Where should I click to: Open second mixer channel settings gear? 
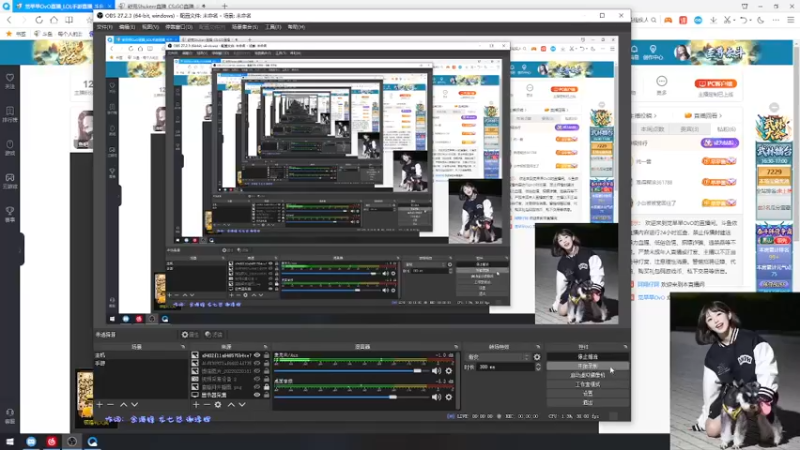click(x=448, y=397)
